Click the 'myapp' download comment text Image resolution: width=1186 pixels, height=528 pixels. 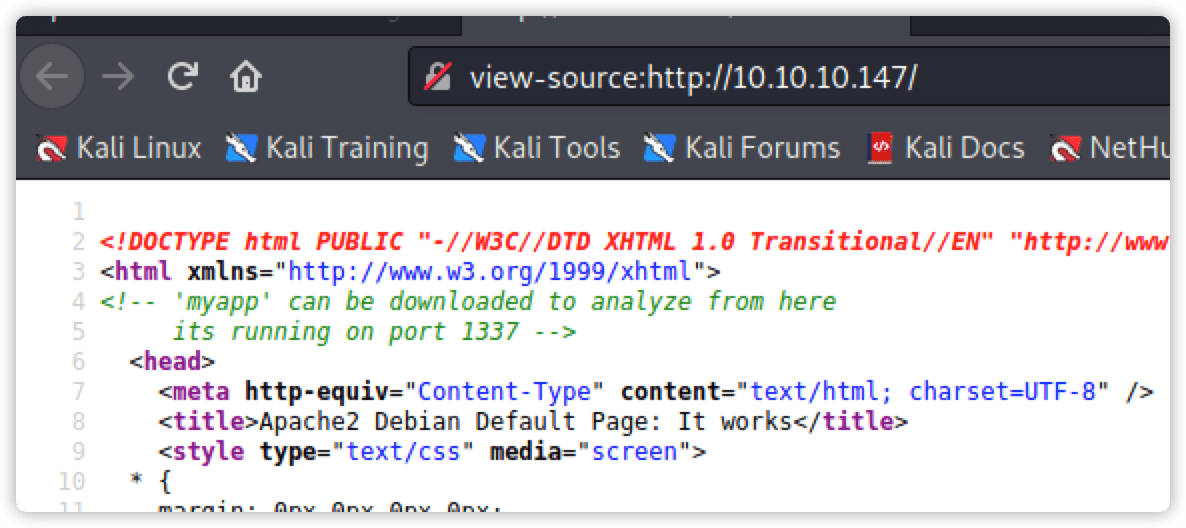[468, 301]
